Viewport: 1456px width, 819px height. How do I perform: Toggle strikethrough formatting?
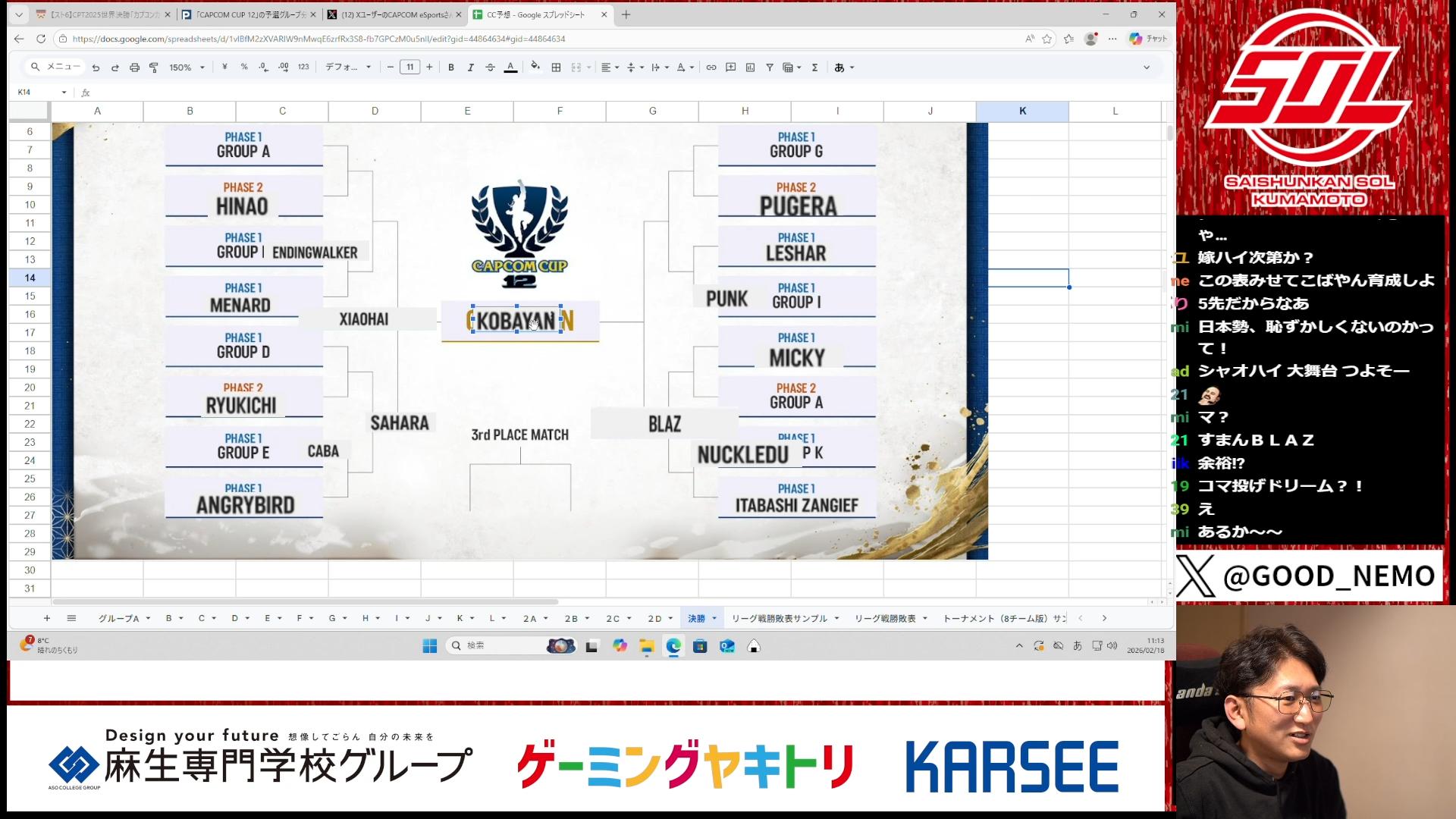[490, 67]
